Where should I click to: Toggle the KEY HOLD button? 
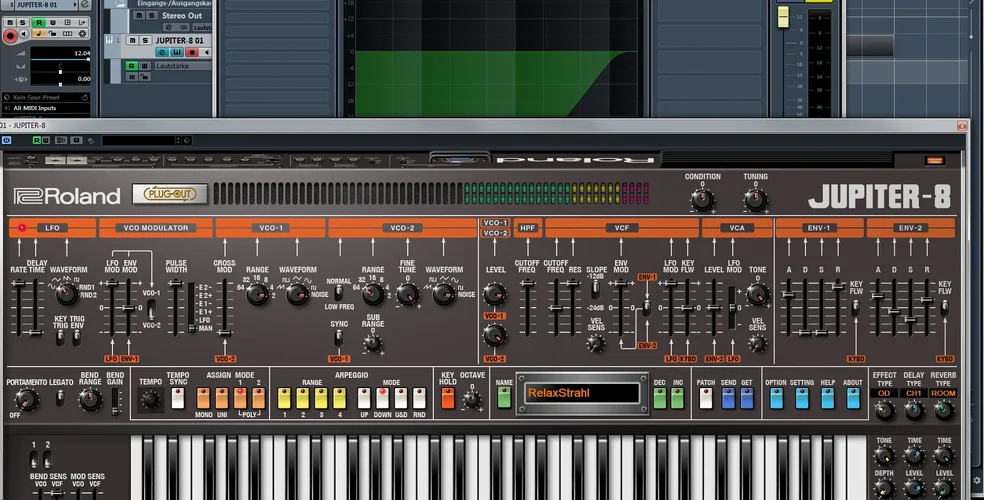click(x=447, y=398)
